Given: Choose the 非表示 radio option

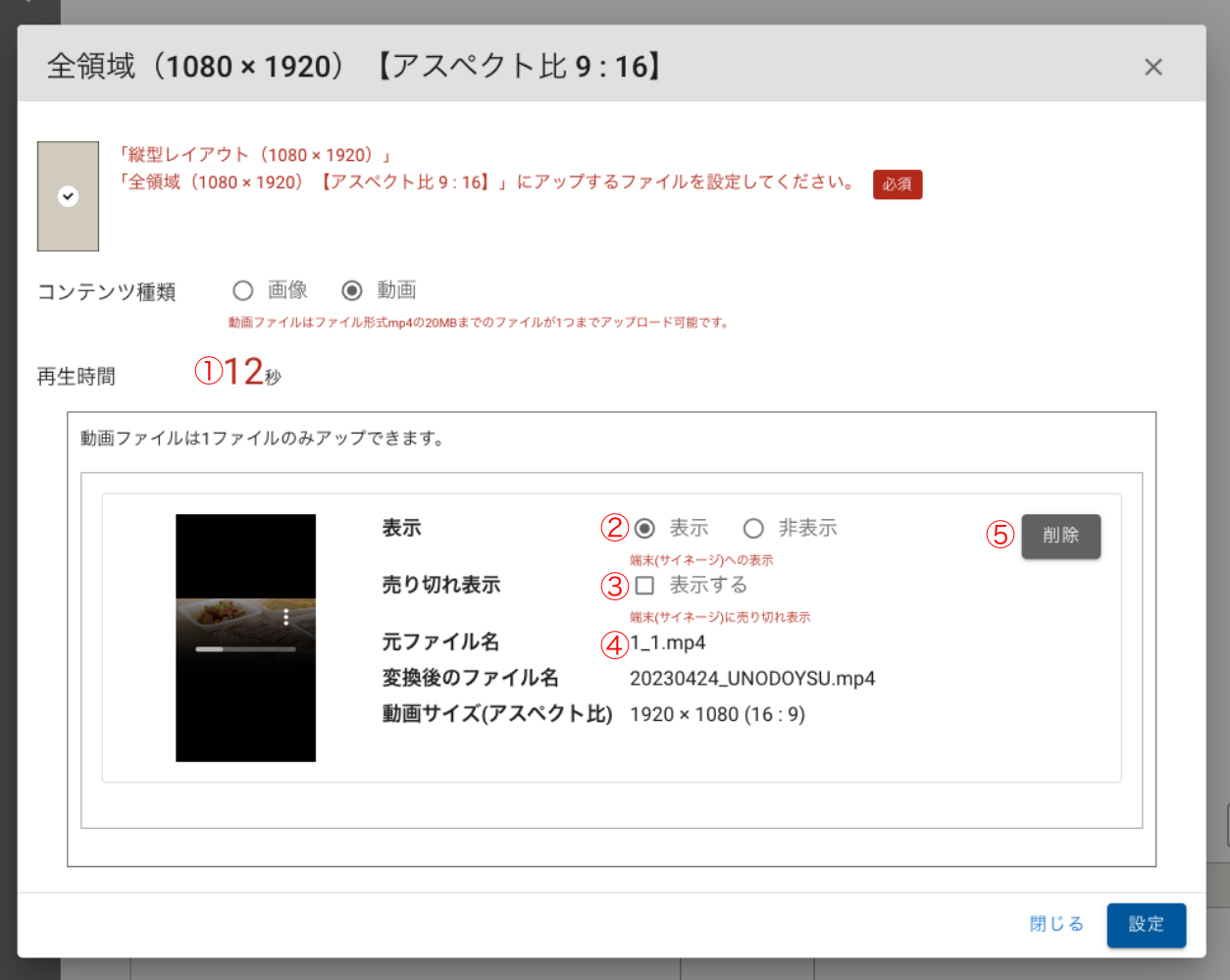Looking at the screenshot, I should [x=753, y=529].
